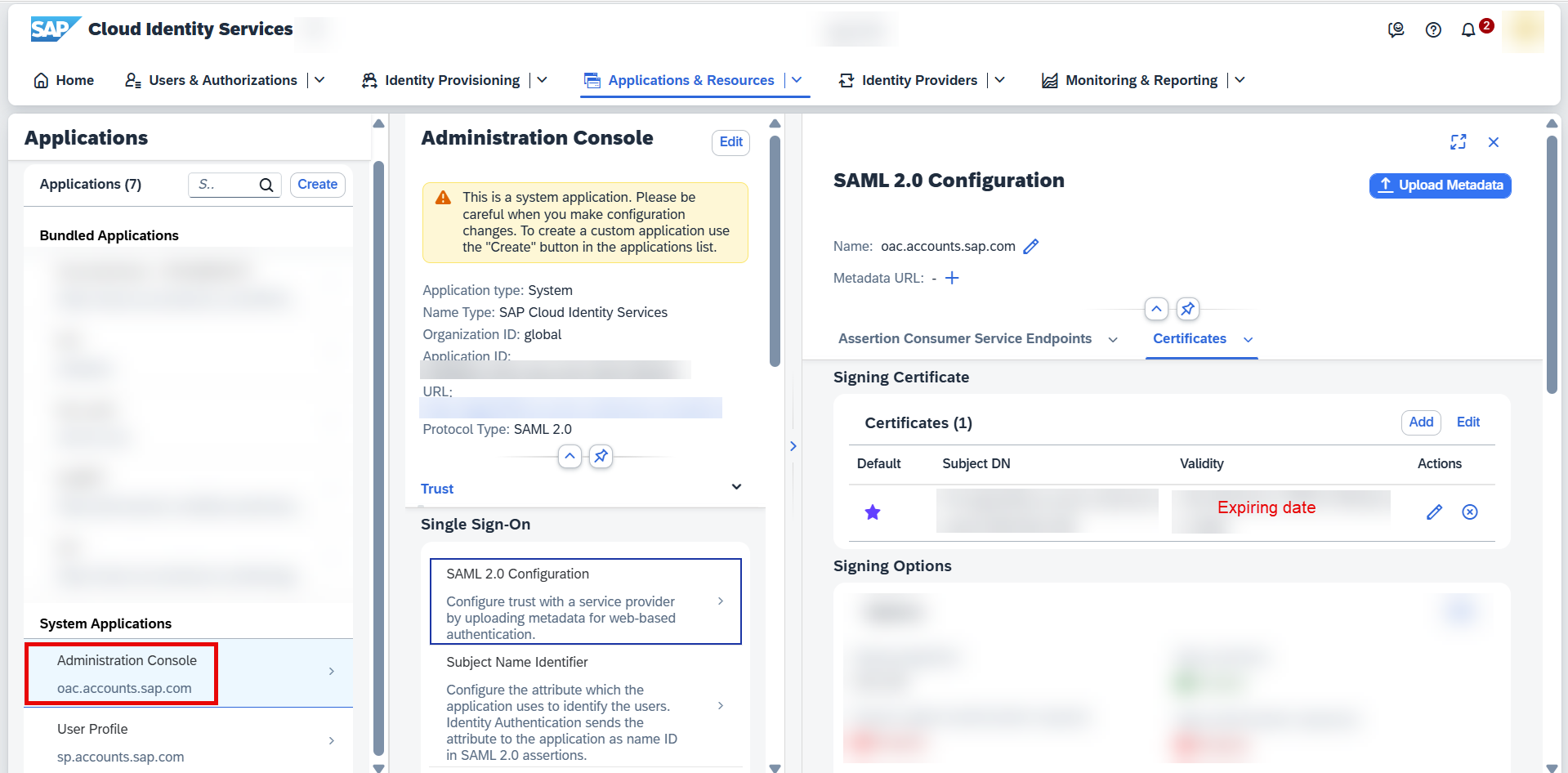Edit the Administration Console application

[731, 142]
